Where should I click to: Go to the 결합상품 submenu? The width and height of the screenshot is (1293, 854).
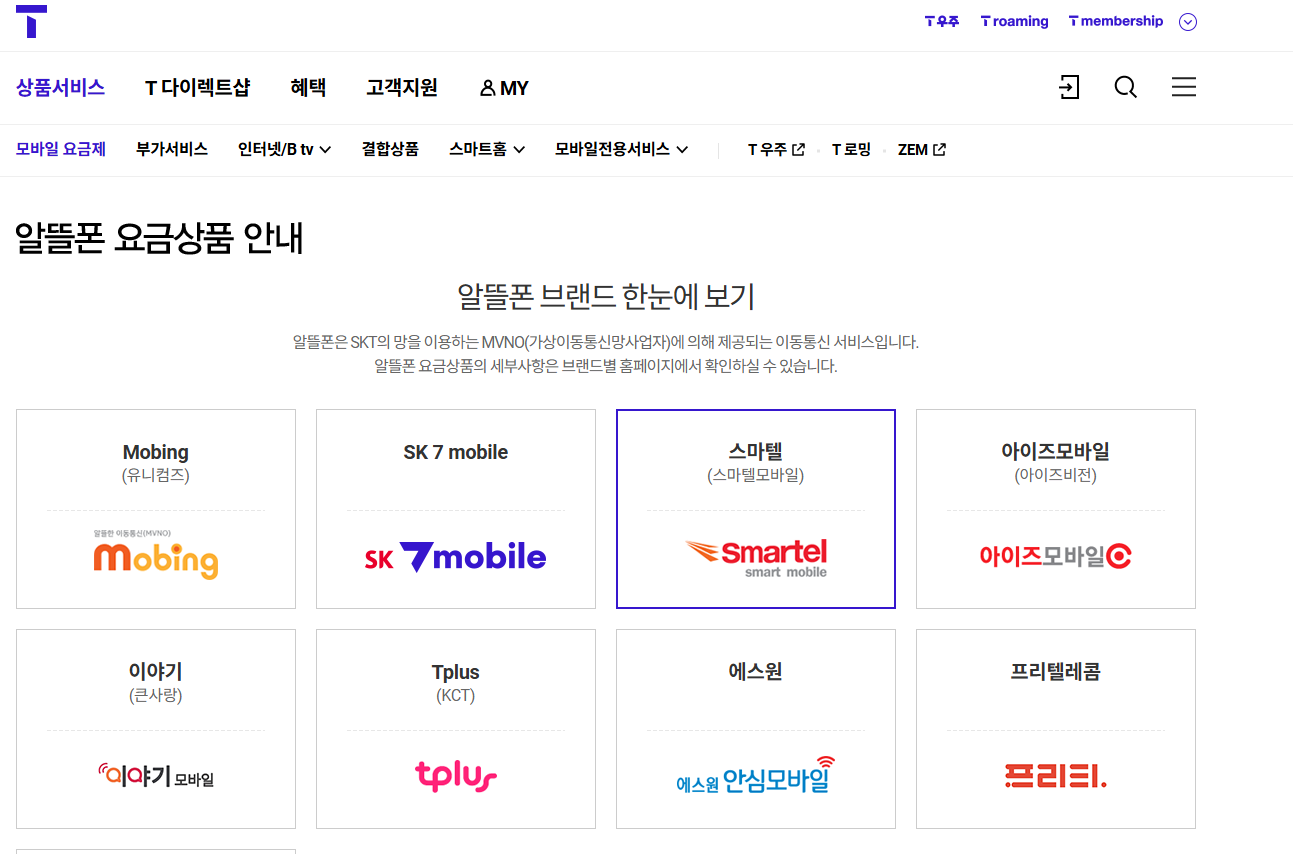coord(390,149)
